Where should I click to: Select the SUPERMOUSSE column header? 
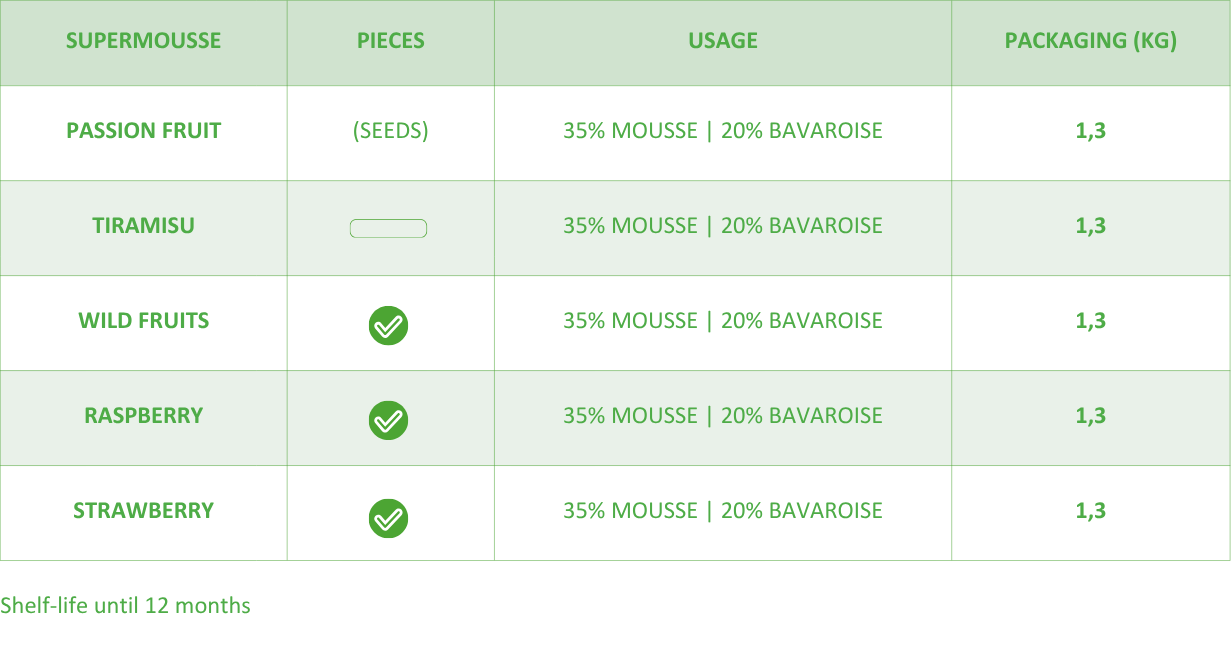point(143,41)
